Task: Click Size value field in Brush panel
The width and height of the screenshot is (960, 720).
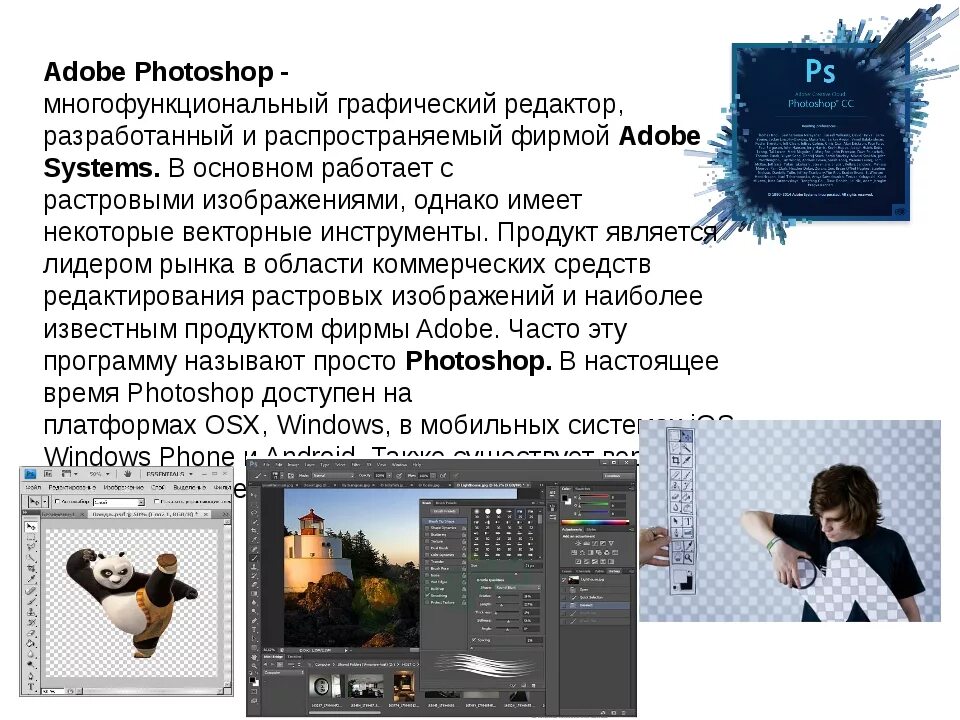Action: click(534, 566)
